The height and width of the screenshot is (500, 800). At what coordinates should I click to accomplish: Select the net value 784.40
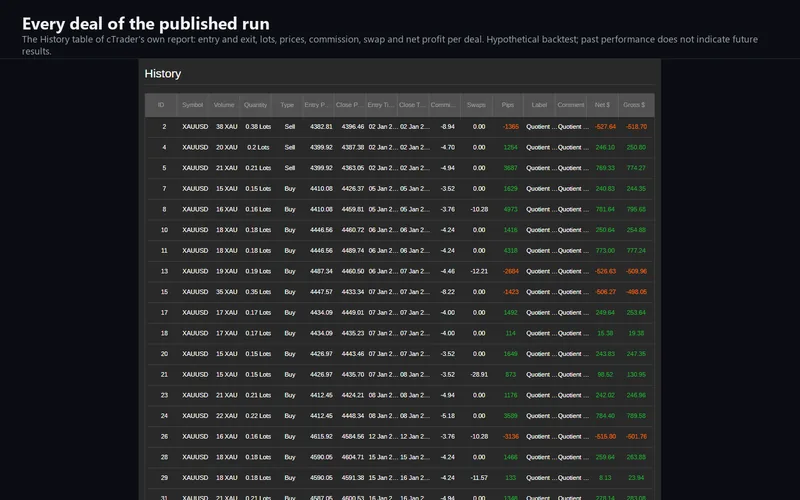(605, 416)
